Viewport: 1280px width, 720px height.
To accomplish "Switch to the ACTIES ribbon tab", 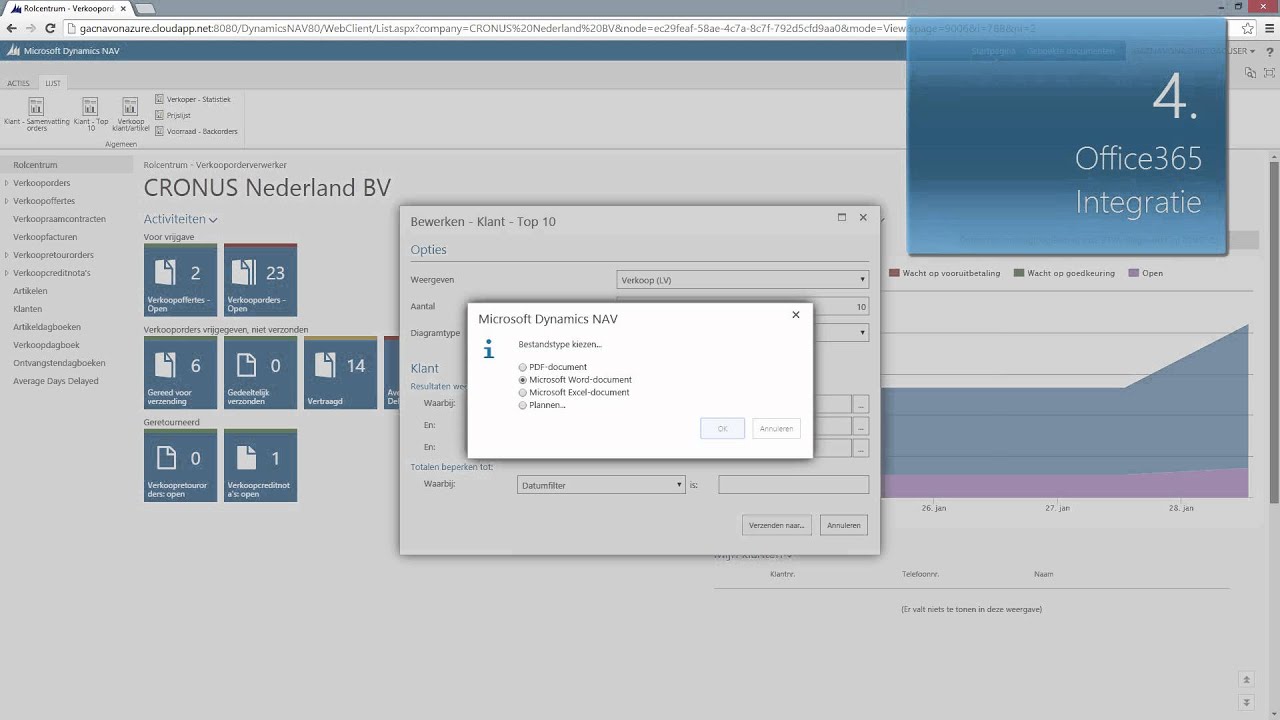I will click(x=18, y=83).
